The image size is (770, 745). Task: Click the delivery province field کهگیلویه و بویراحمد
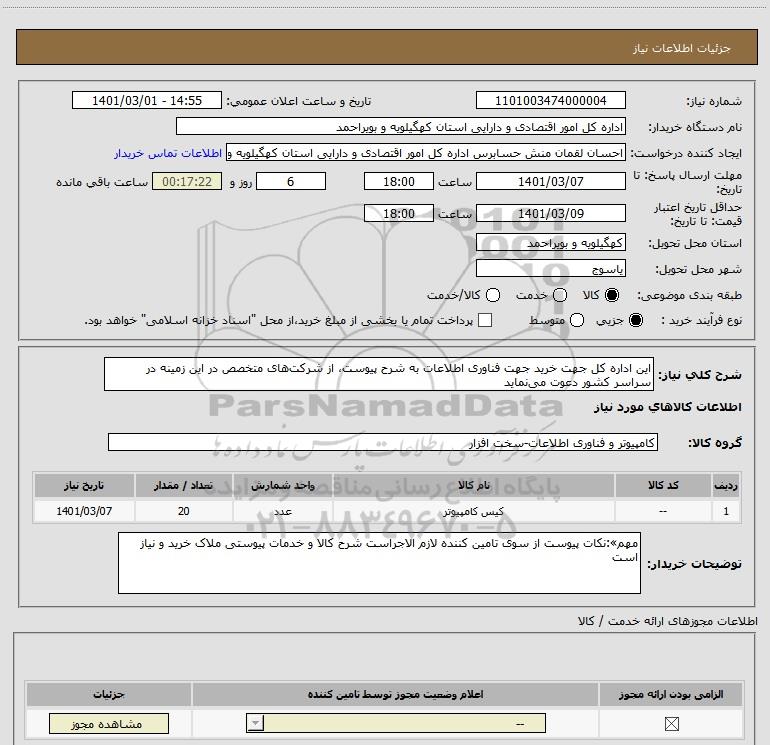(550, 243)
